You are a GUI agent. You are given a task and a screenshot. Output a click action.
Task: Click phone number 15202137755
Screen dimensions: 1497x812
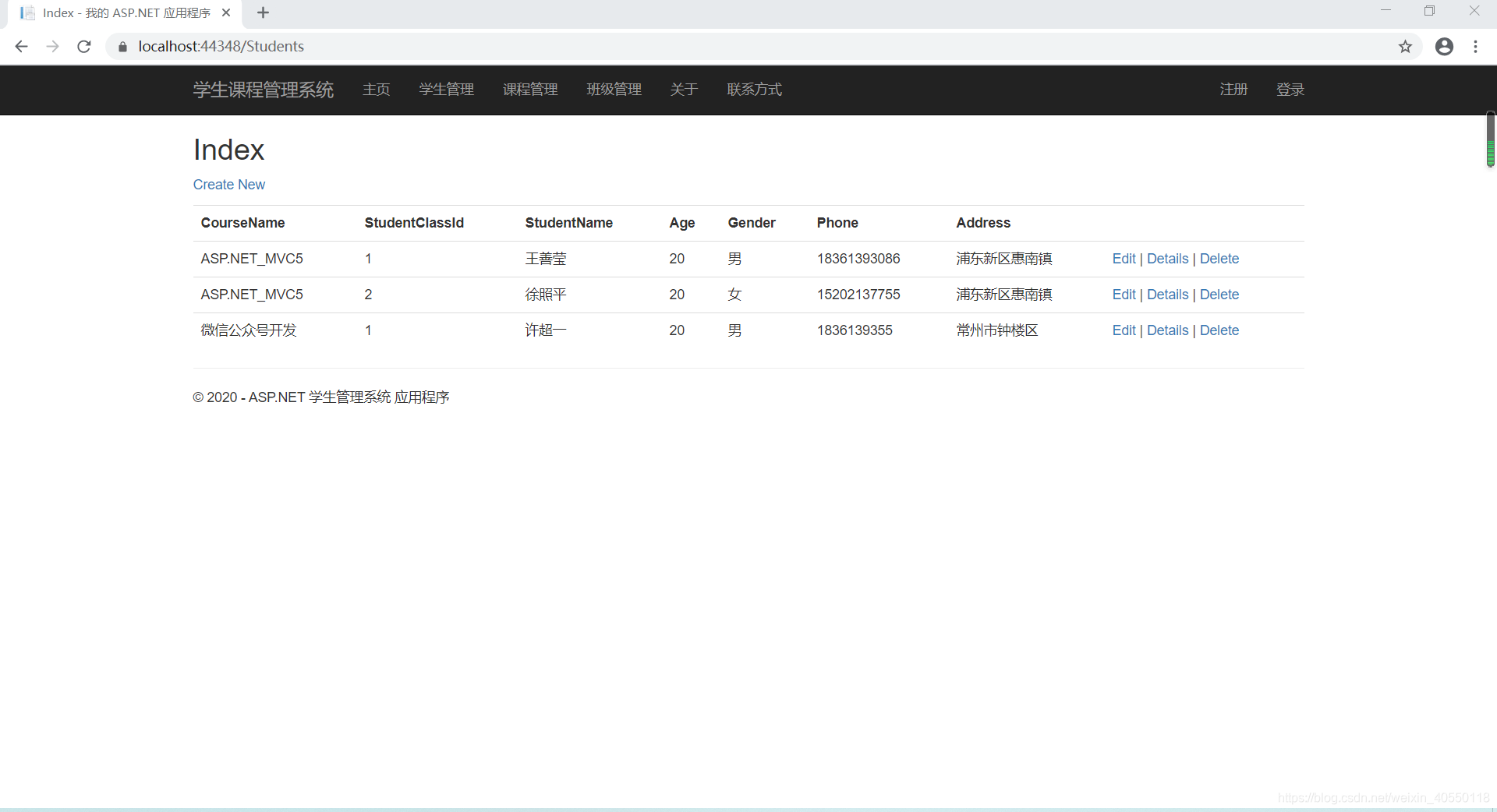coord(858,295)
